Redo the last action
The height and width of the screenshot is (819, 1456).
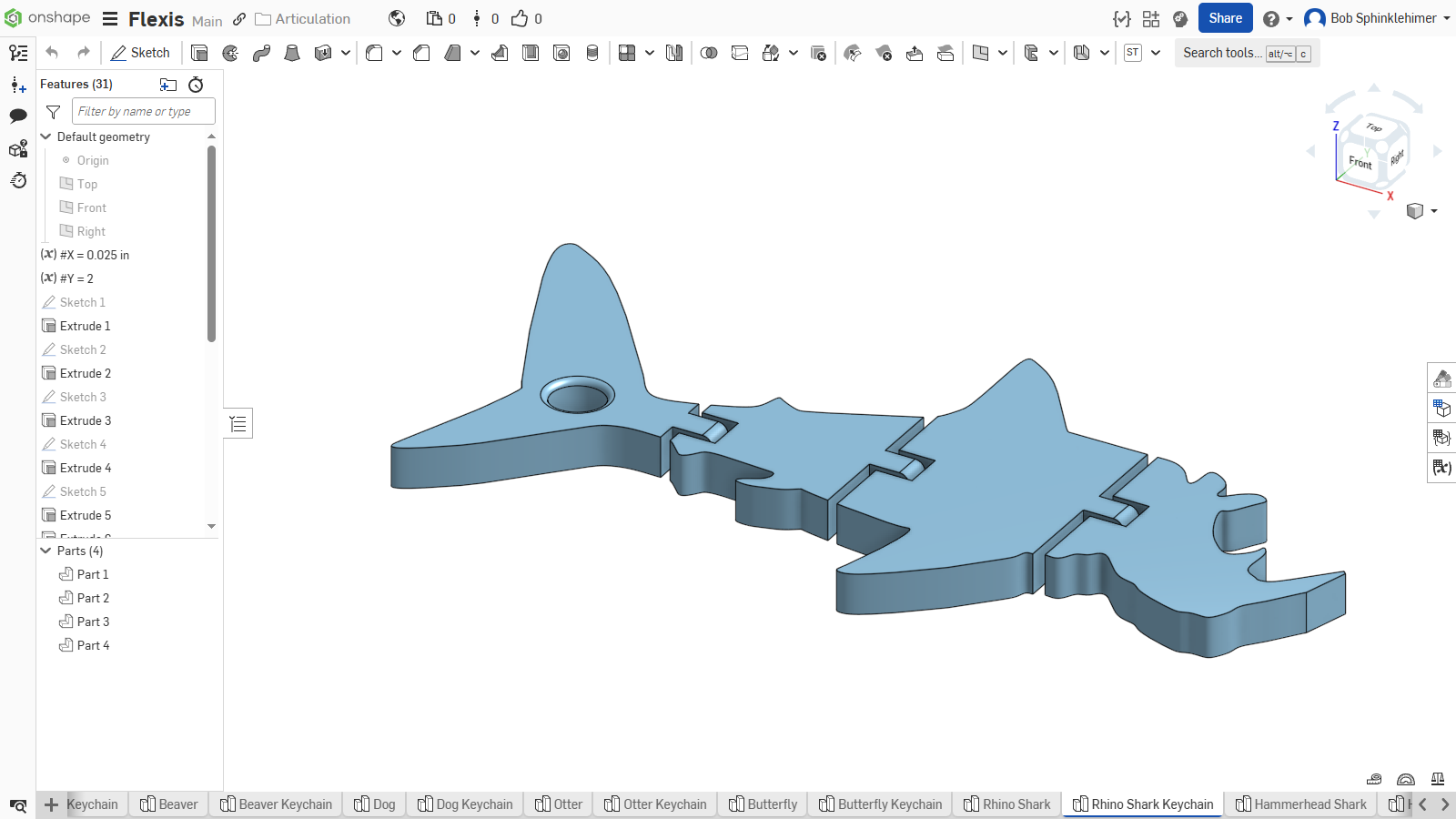84,53
